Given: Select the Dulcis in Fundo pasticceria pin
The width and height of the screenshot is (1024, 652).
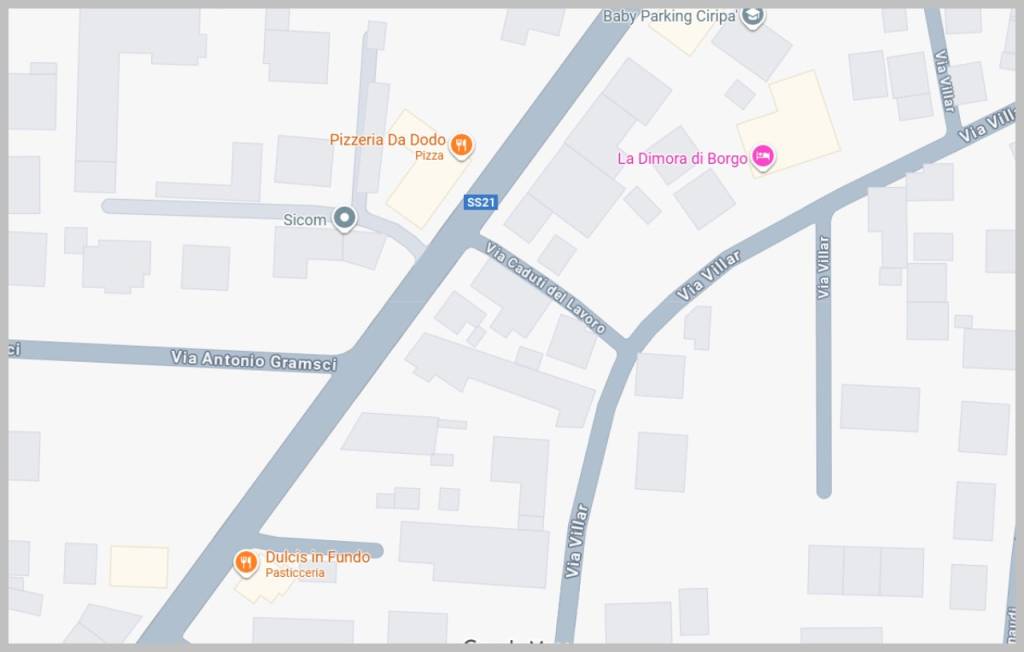Looking at the screenshot, I should point(246,562).
